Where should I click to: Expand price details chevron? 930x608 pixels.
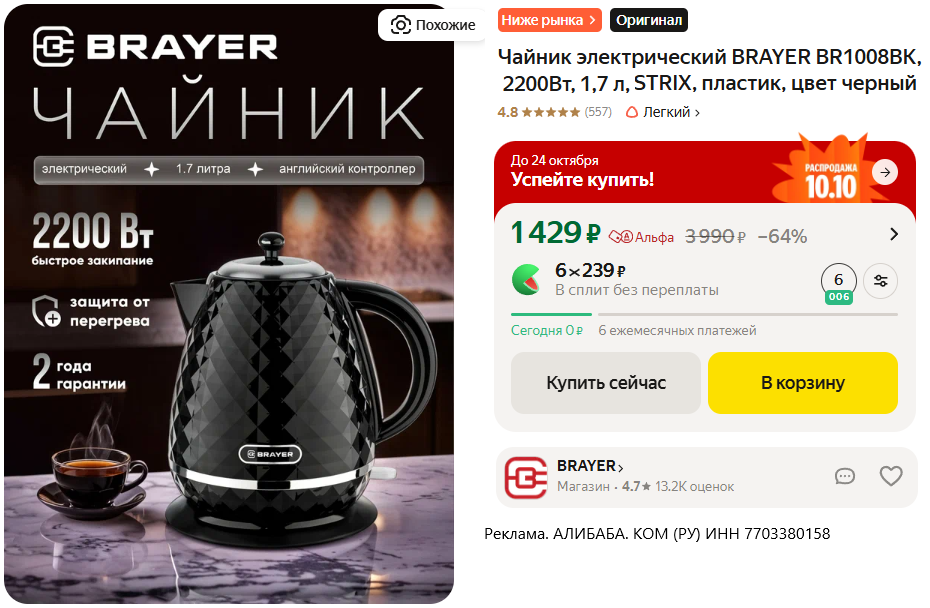(x=894, y=234)
